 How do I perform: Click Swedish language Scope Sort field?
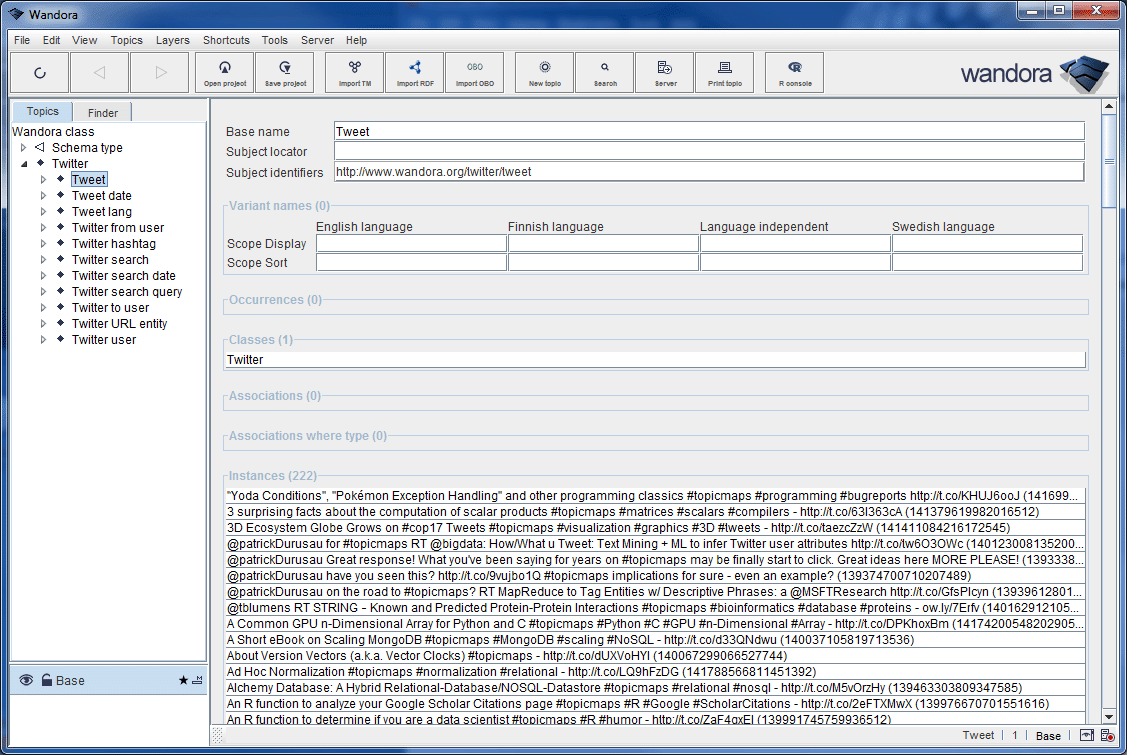coord(988,262)
